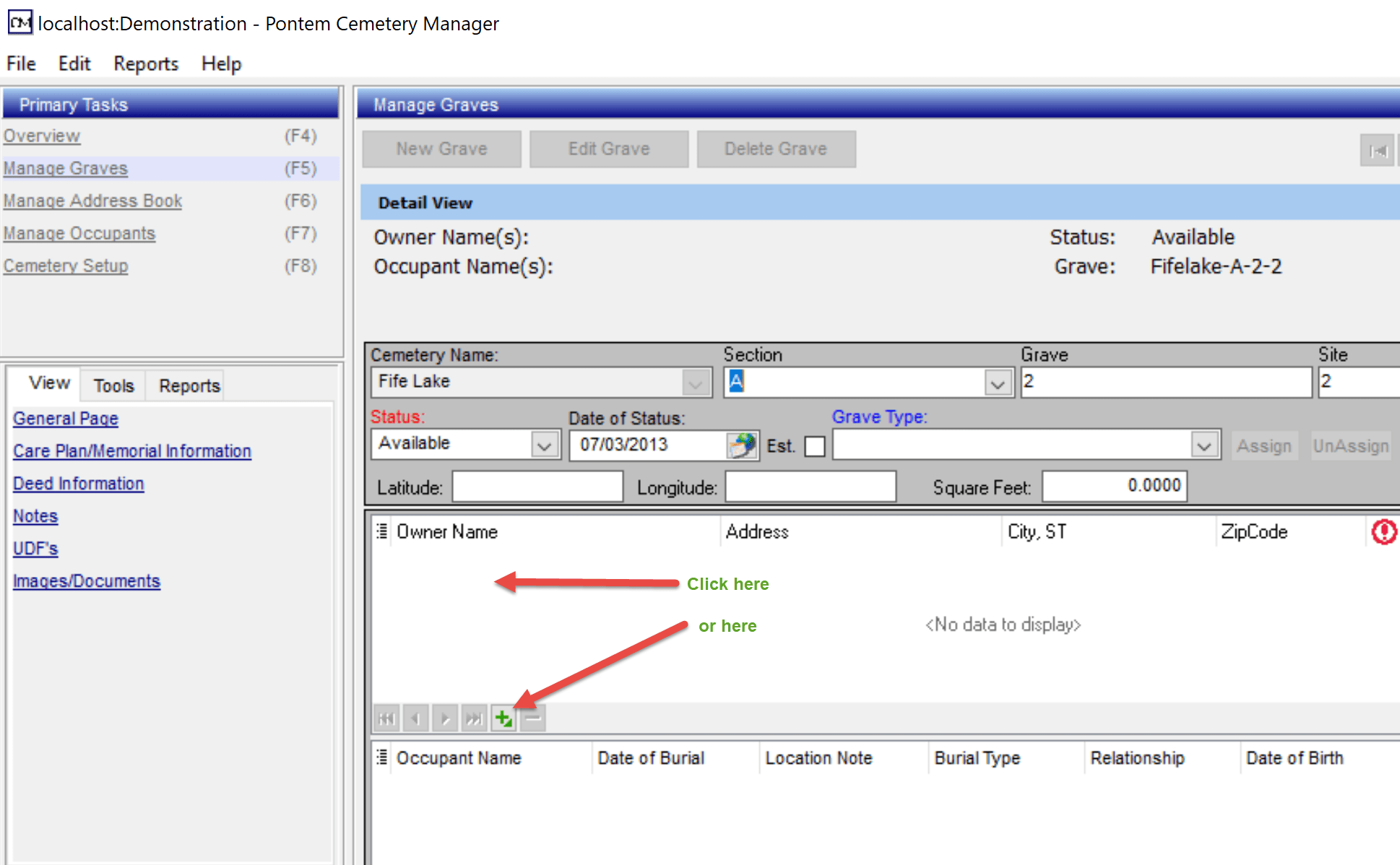
Task: Go to first owner record navigator
Action: [x=386, y=718]
